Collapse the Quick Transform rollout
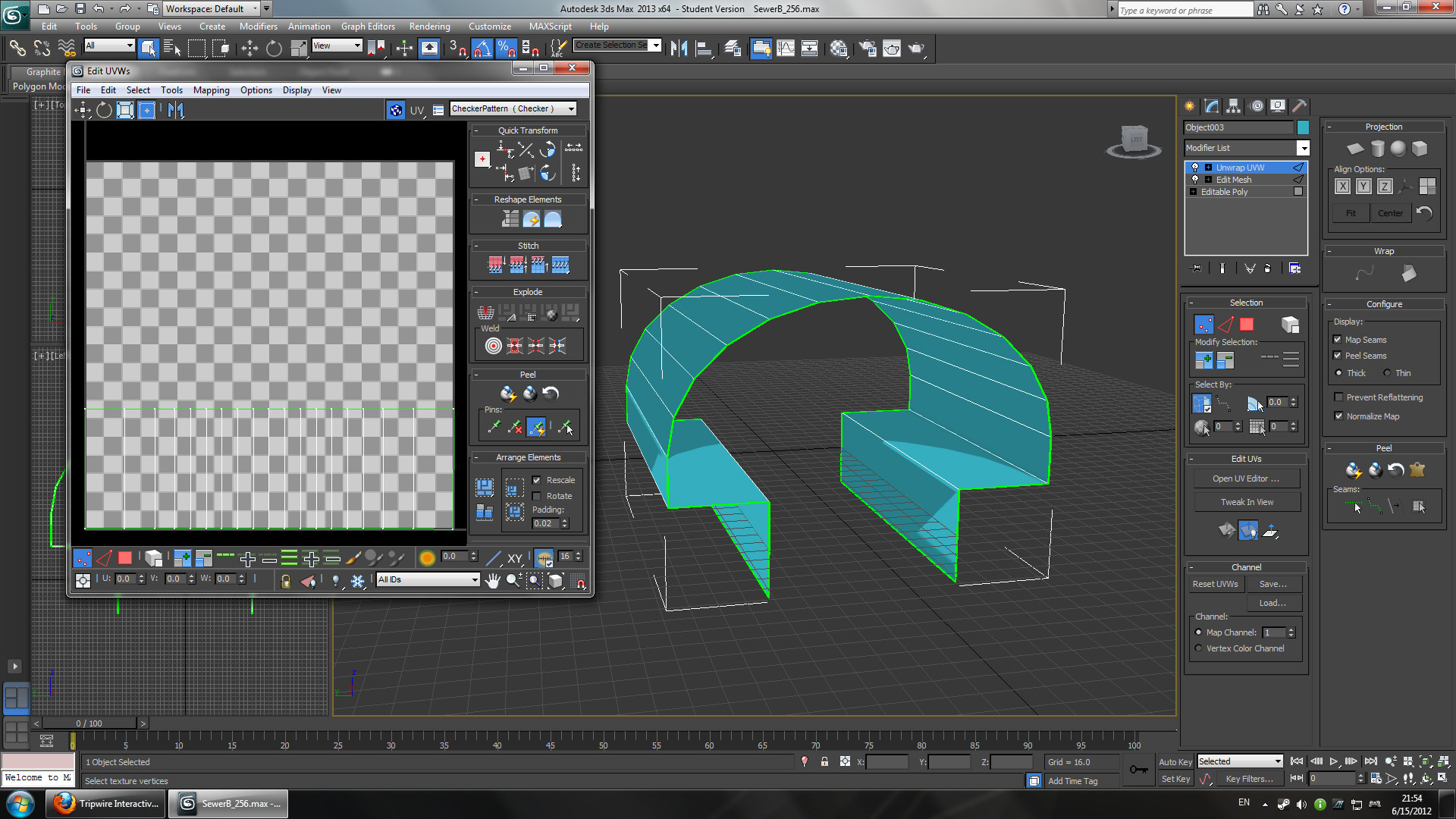Image resolution: width=1456 pixels, height=819 pixels. tap(476, 130)
